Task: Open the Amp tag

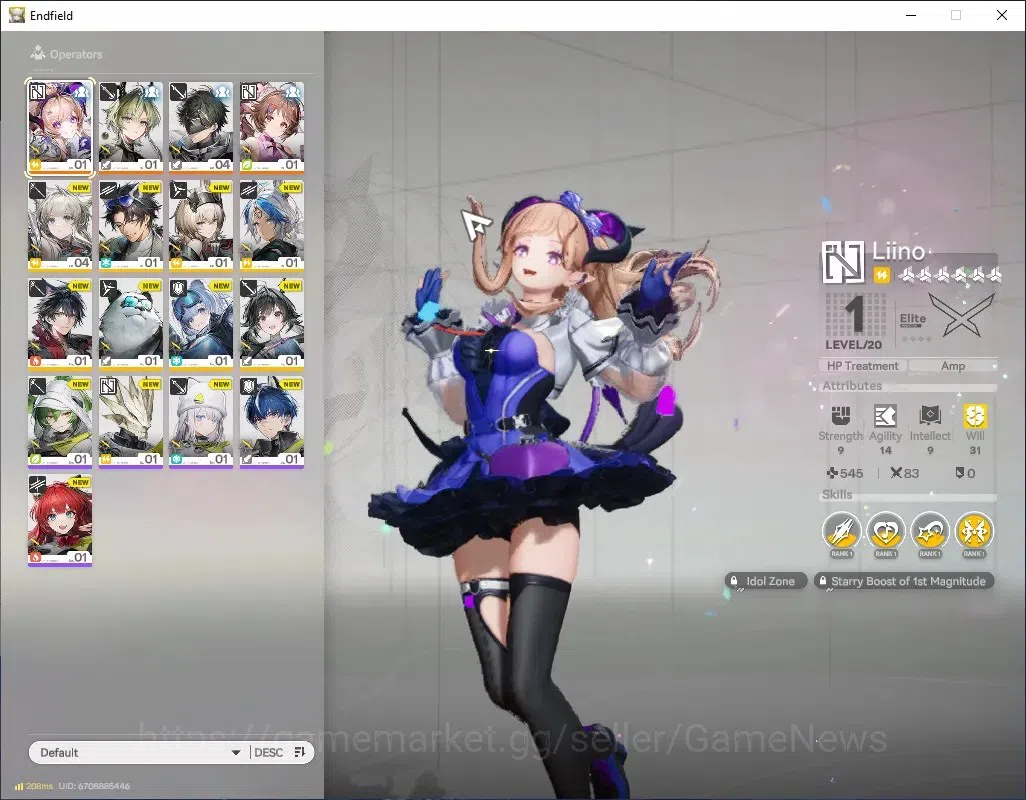Action: click(953, 366)
